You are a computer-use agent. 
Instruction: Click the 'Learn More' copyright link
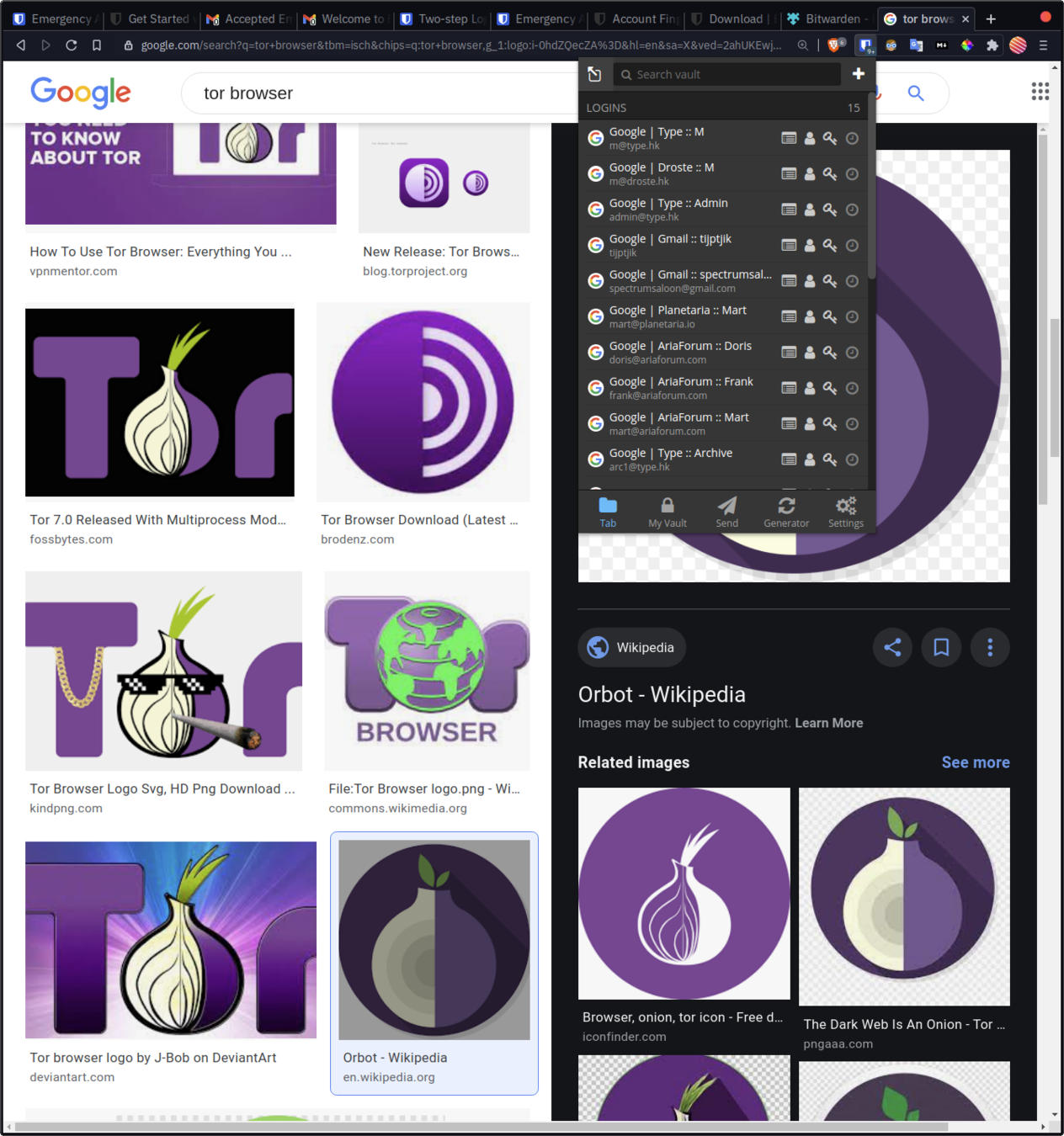[829, 723]
